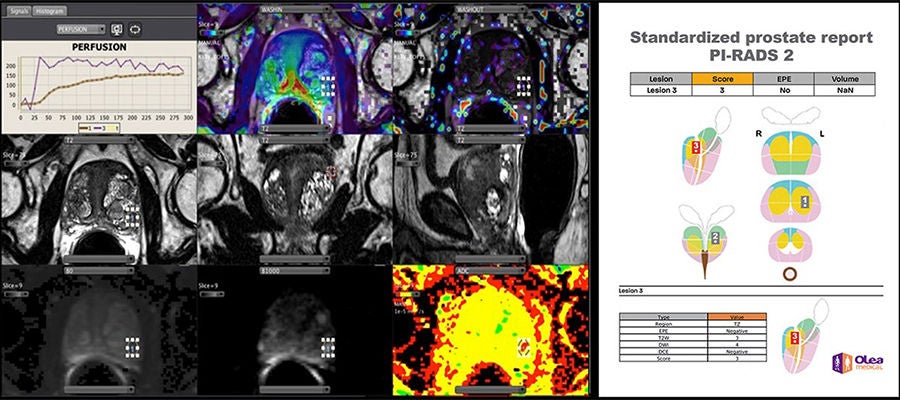Select the Signals tab
The height and width of the screenshot is (400, 900).
click(17, 10)
